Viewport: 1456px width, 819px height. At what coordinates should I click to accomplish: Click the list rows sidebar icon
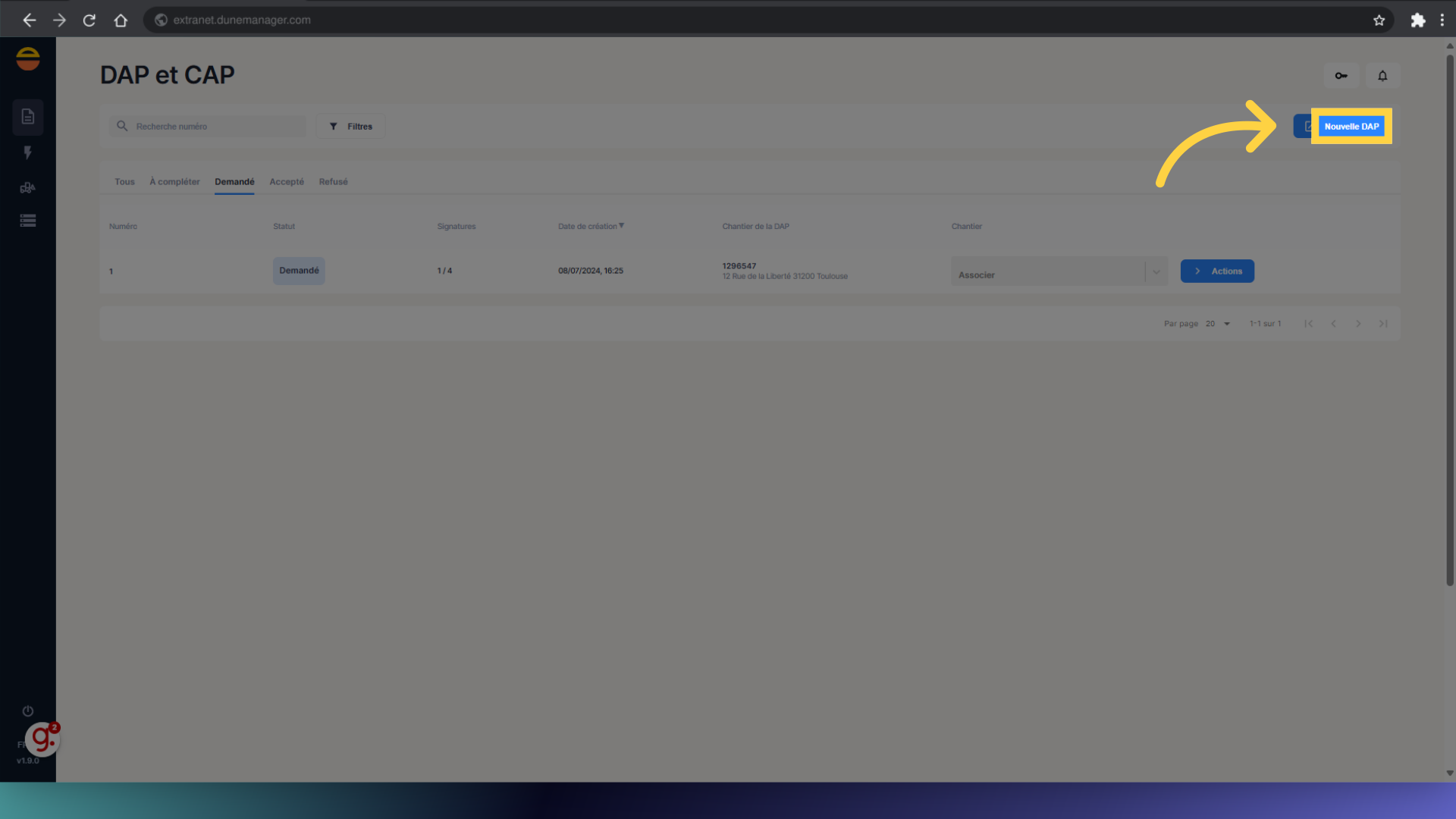28,221
